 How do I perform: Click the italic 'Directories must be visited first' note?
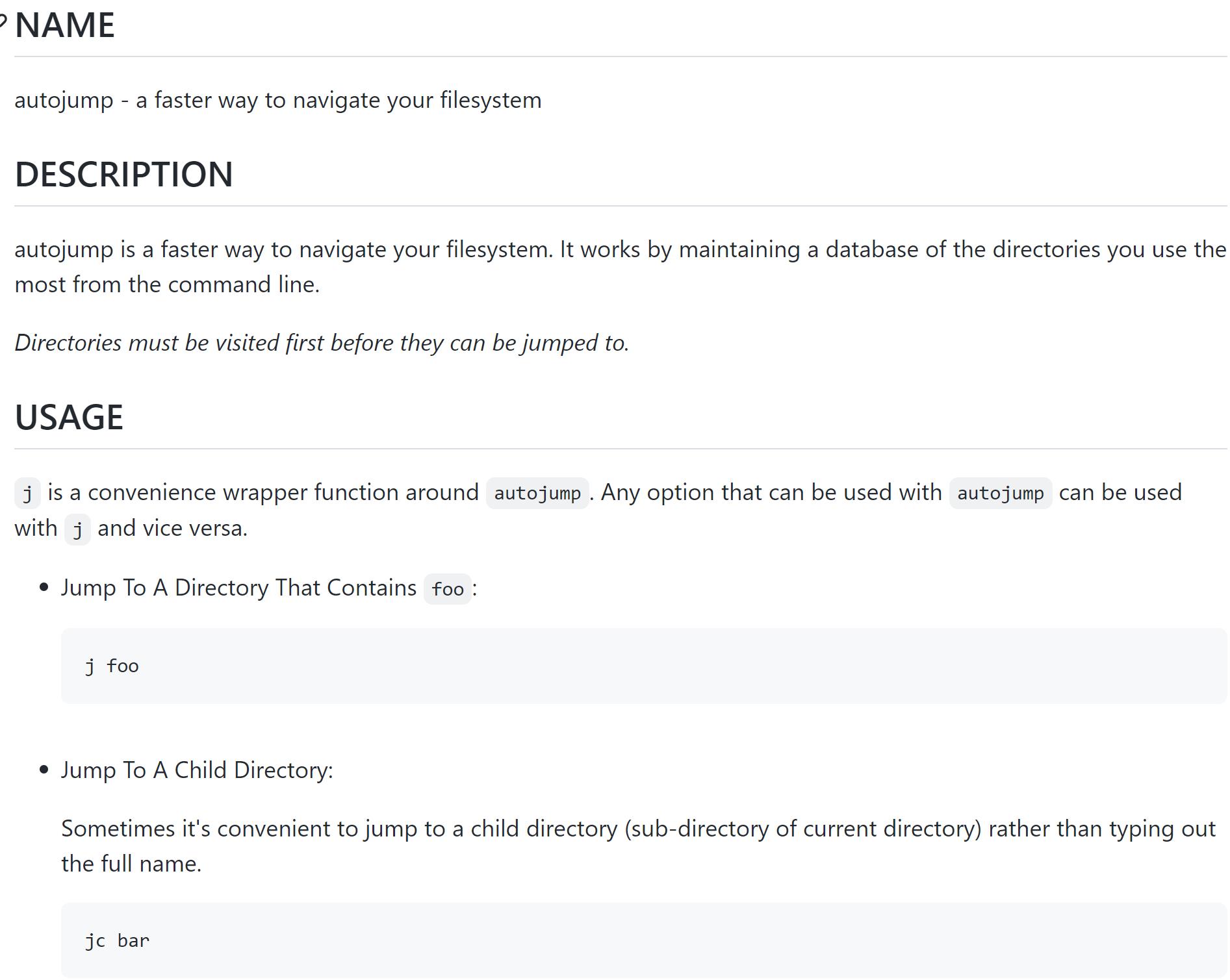point(322,343)
